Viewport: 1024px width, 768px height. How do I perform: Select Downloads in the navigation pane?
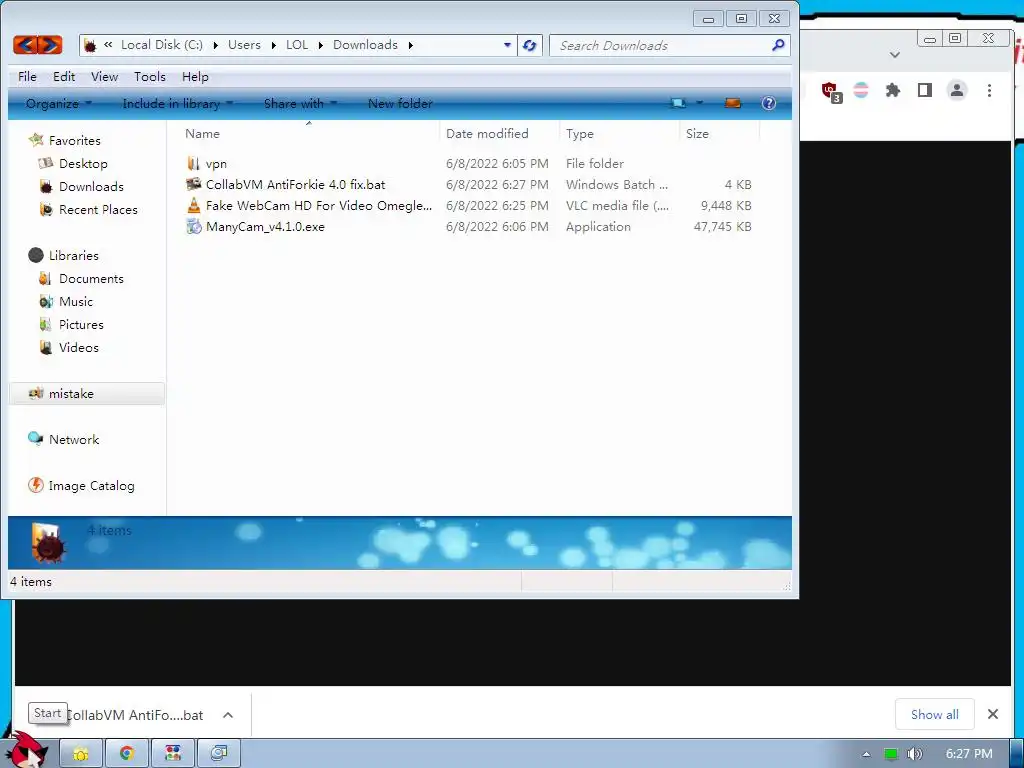[91, 186]
